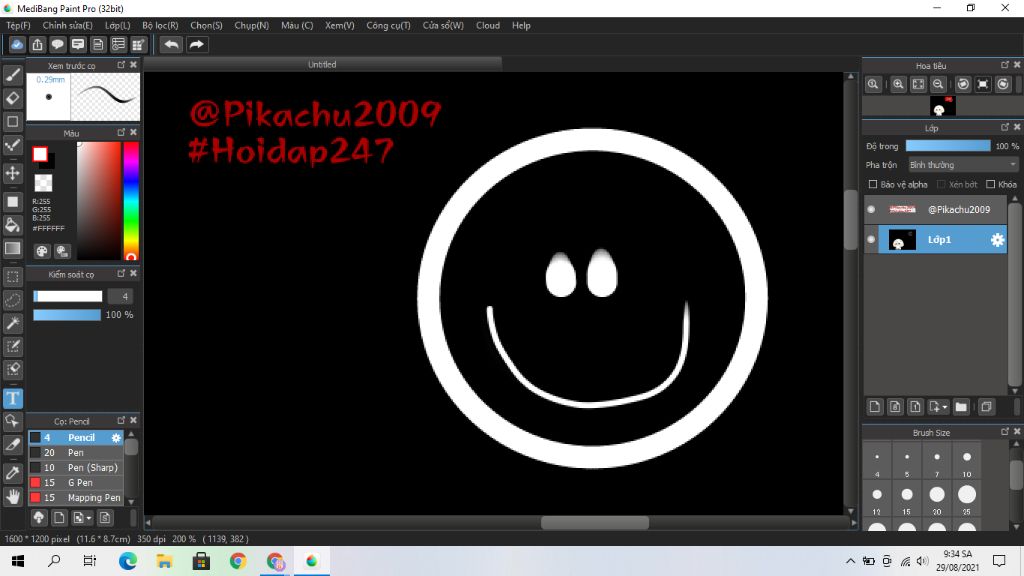The image size is (1024, 576).
Task: Select the Hand pan tool
Action: (12, 496)
